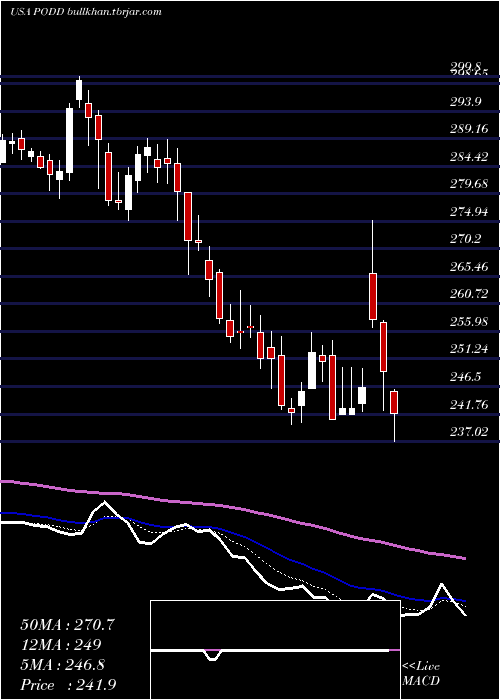Select the 270.2 price axis label
This screenshot has height=700, width=500.
click(465, 239)
